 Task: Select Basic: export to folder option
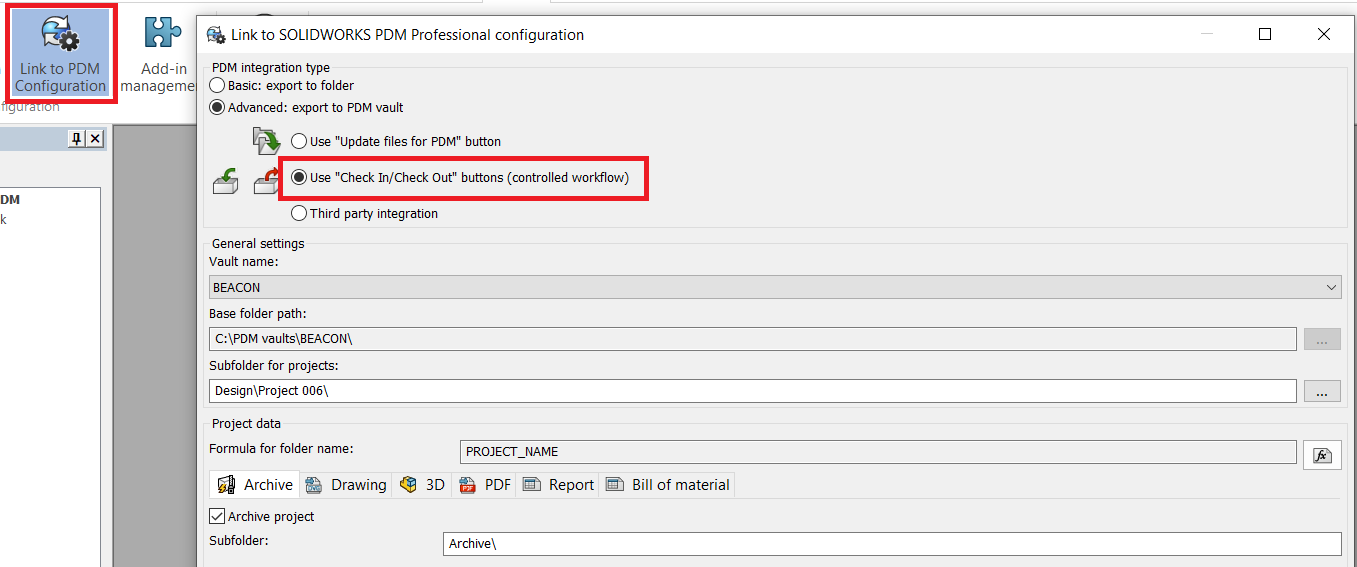coord(281,86)
